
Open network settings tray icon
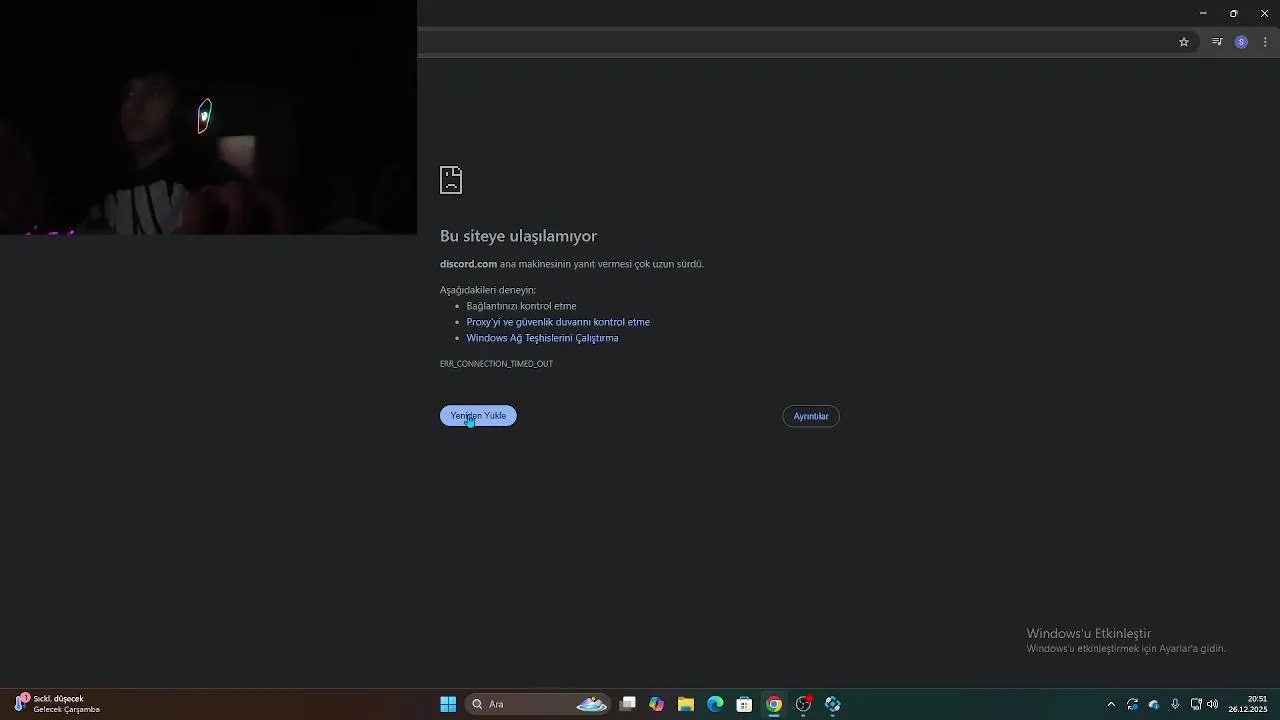1196,704
